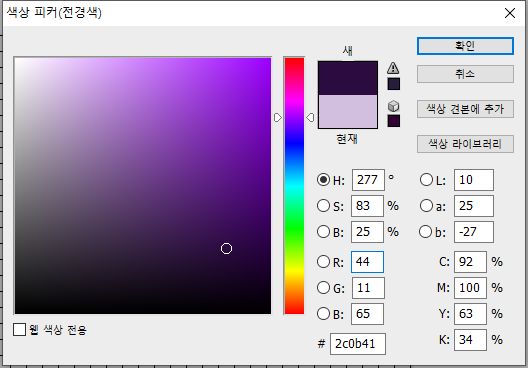Click the right hue slider arrow handle
Screen dimensions: 528x368
310,118
